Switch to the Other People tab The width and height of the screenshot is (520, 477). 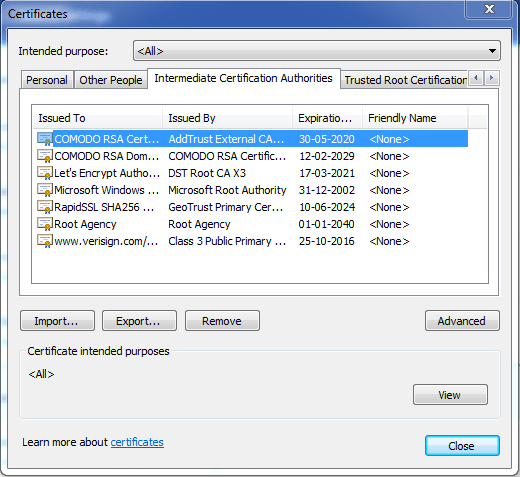click(111, 80)
